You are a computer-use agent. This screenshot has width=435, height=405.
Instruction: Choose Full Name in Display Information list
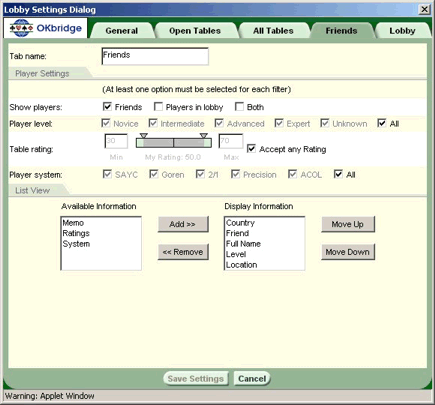[x=243, y=244]
